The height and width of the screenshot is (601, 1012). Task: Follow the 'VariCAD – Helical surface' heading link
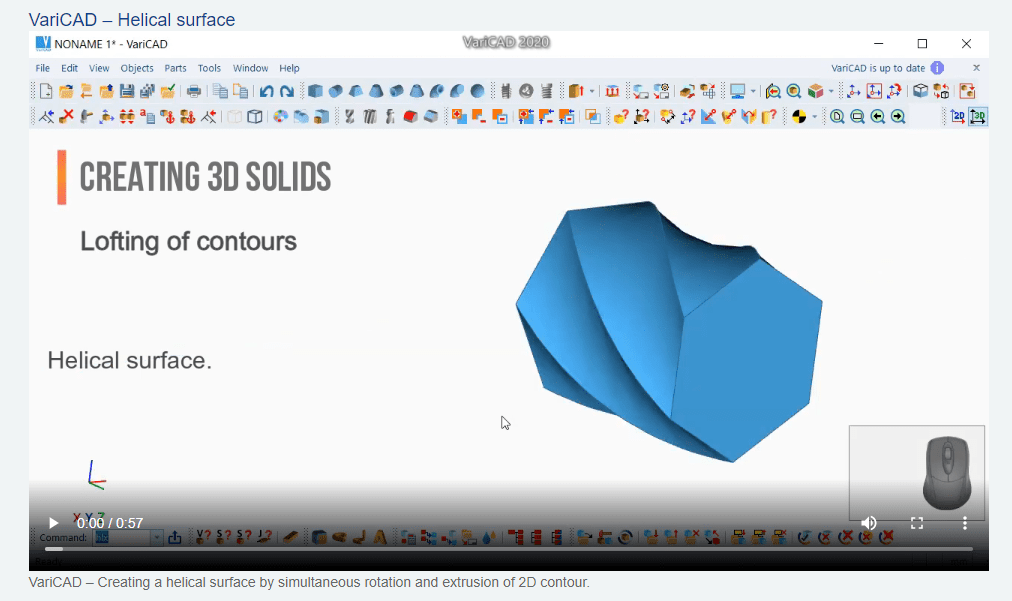(x=132, y=19)
